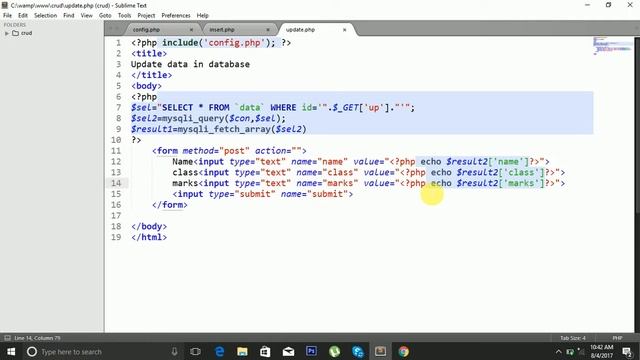
Task: Click 'Type here to search' box
Action: click(x=102, y=351)
